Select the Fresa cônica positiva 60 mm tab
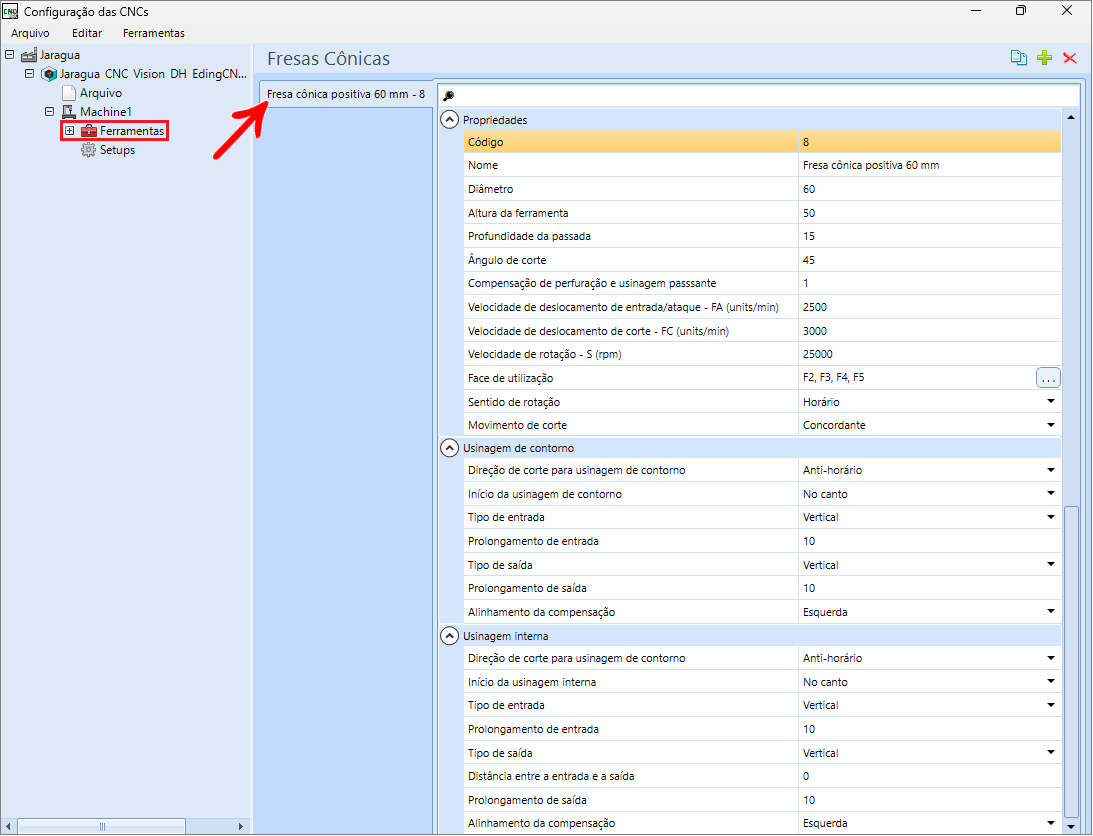Image resolution: width=1093 pixels, height=836 pixels. coord(345,94)
